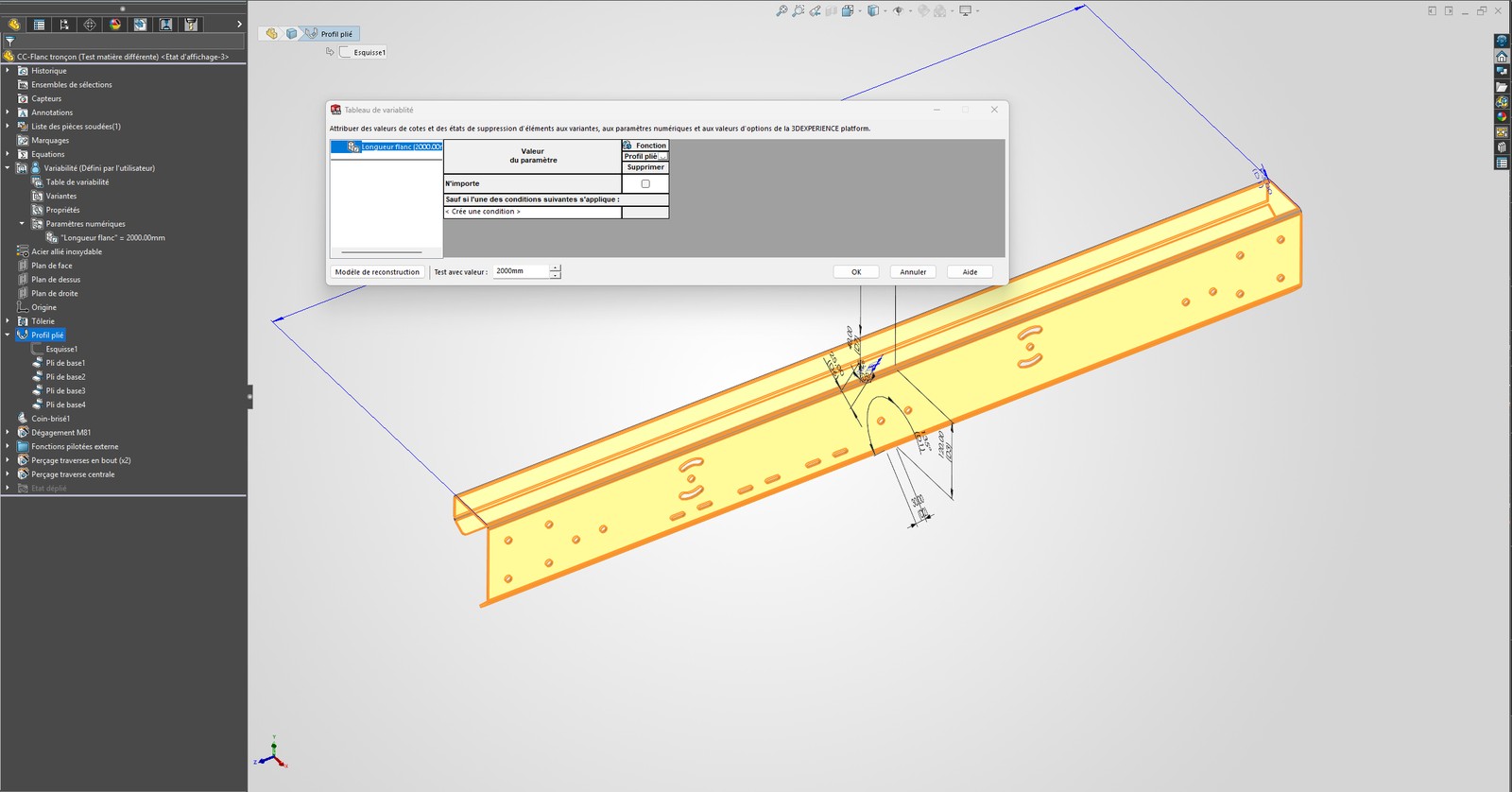Collapse the Variabilité tree node
Viewport: 1512px width, 792px height.
tap(8, 168)
